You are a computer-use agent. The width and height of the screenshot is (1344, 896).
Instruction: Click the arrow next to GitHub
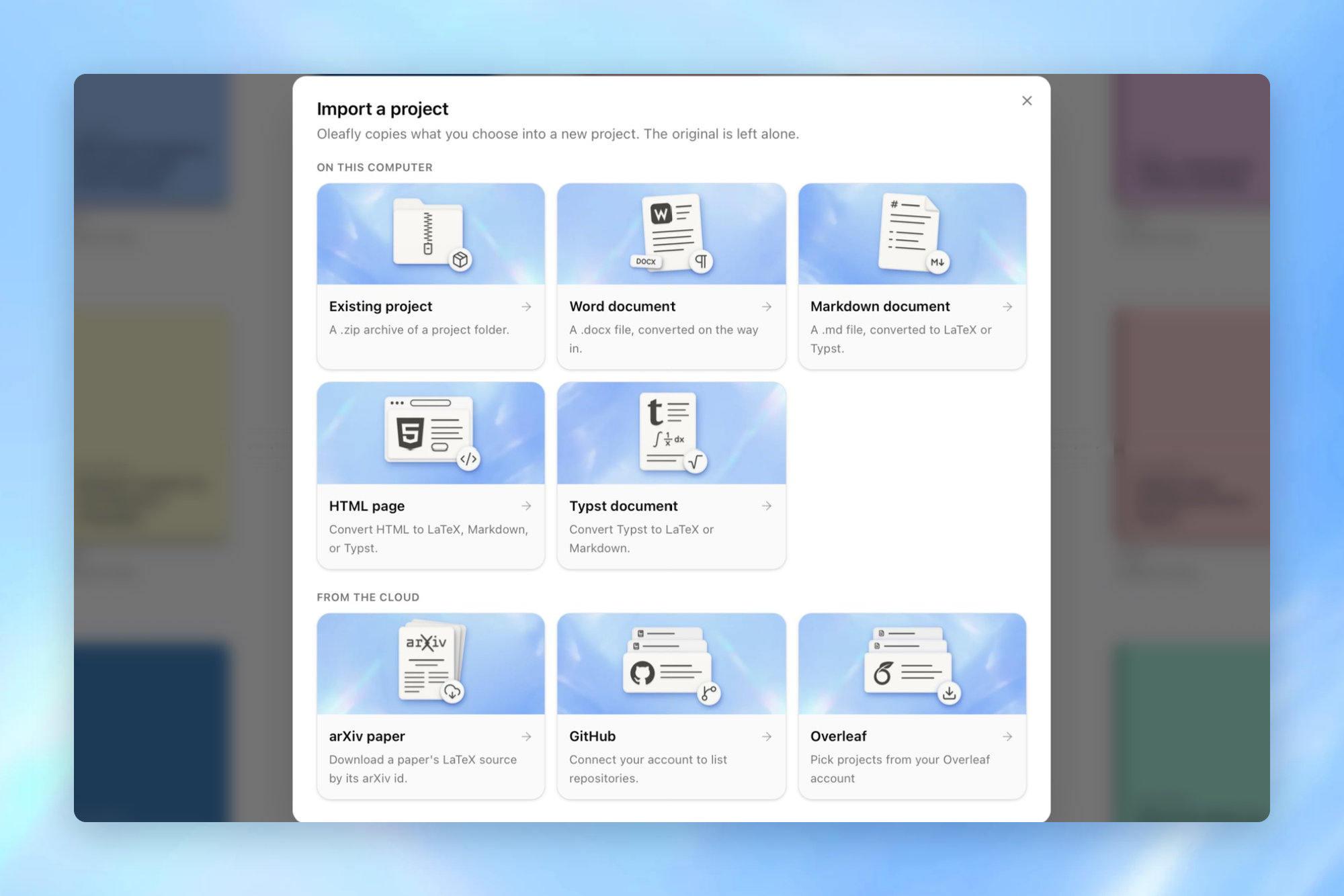[x=767, y=737]
